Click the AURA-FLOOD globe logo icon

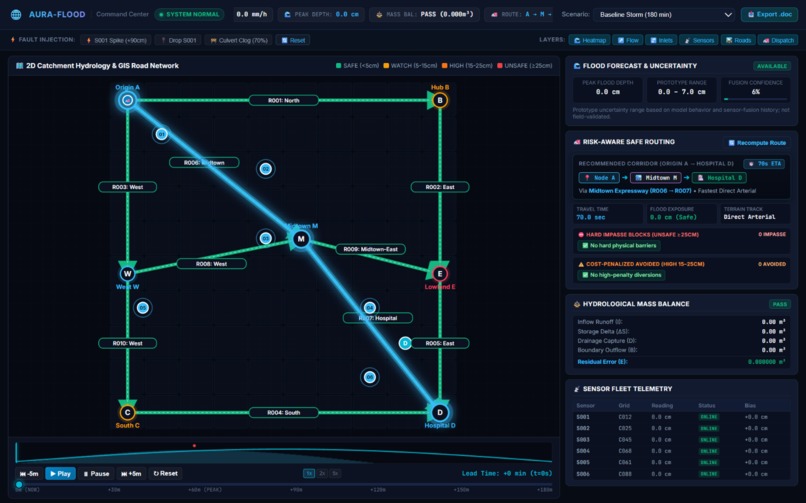16,14
